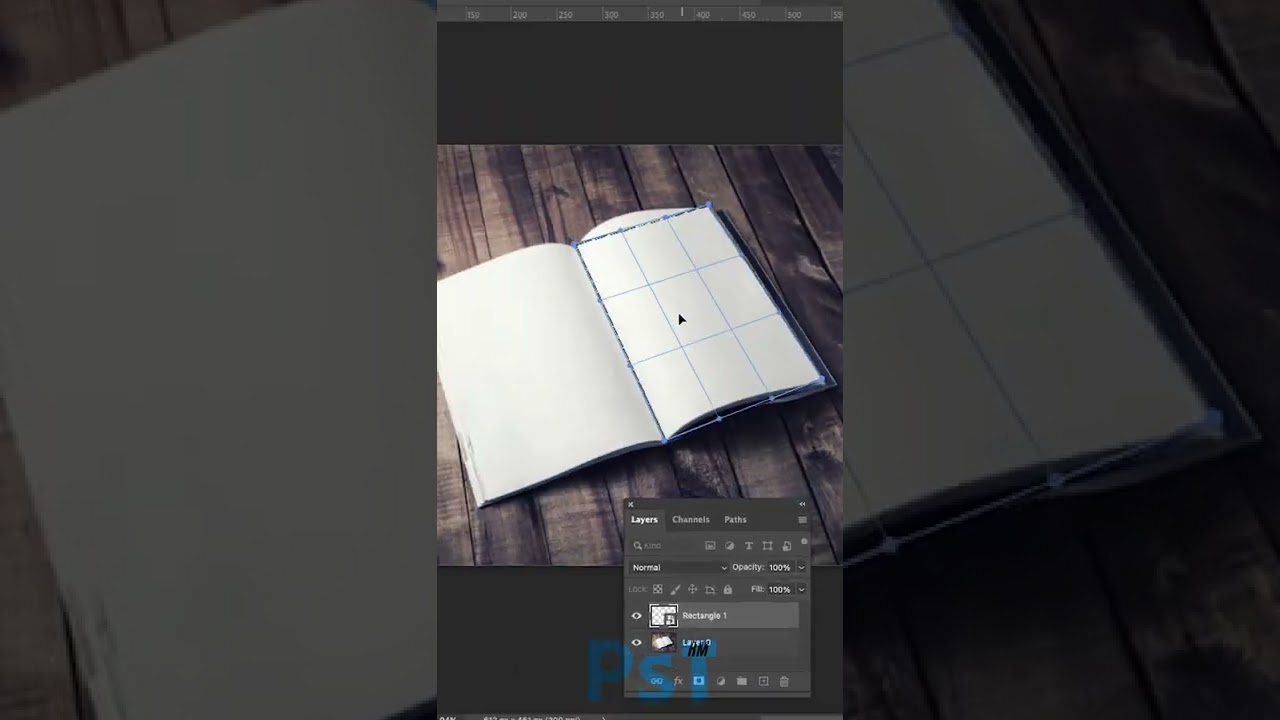
Task: Select the Layers tab
Action: click(644, 520)
